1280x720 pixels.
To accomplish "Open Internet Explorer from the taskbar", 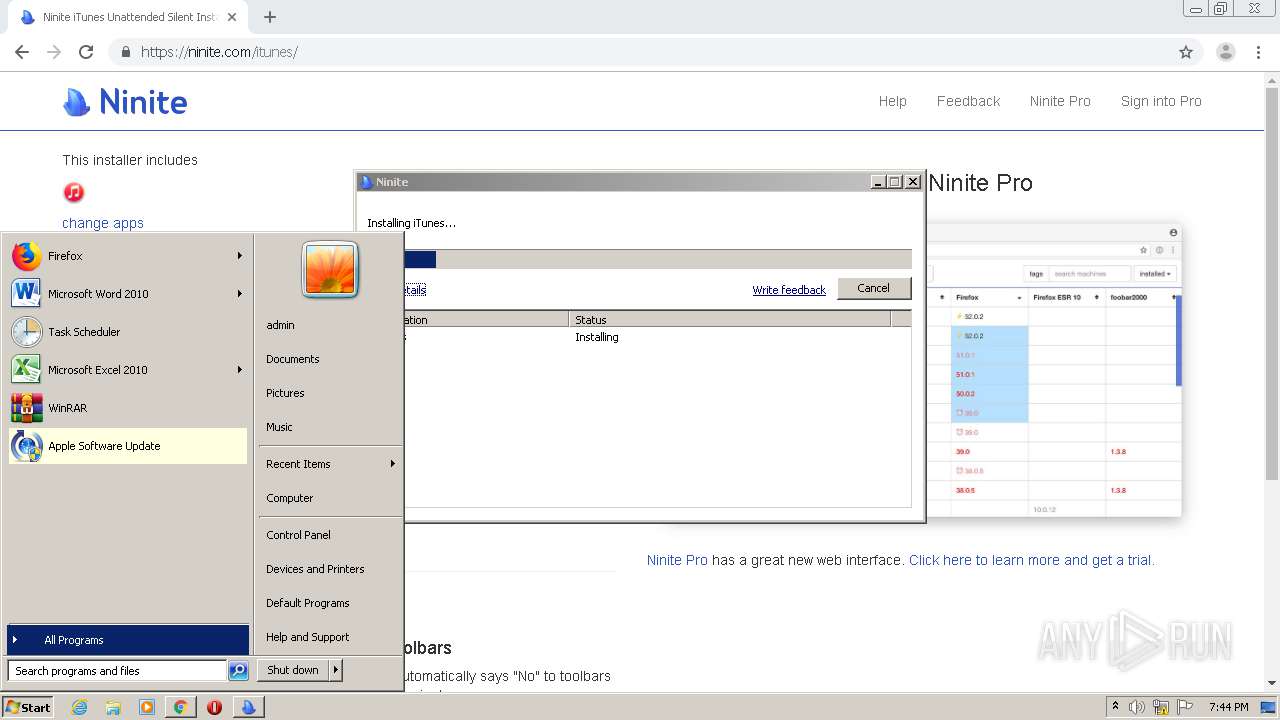I will tap(80, 707).
